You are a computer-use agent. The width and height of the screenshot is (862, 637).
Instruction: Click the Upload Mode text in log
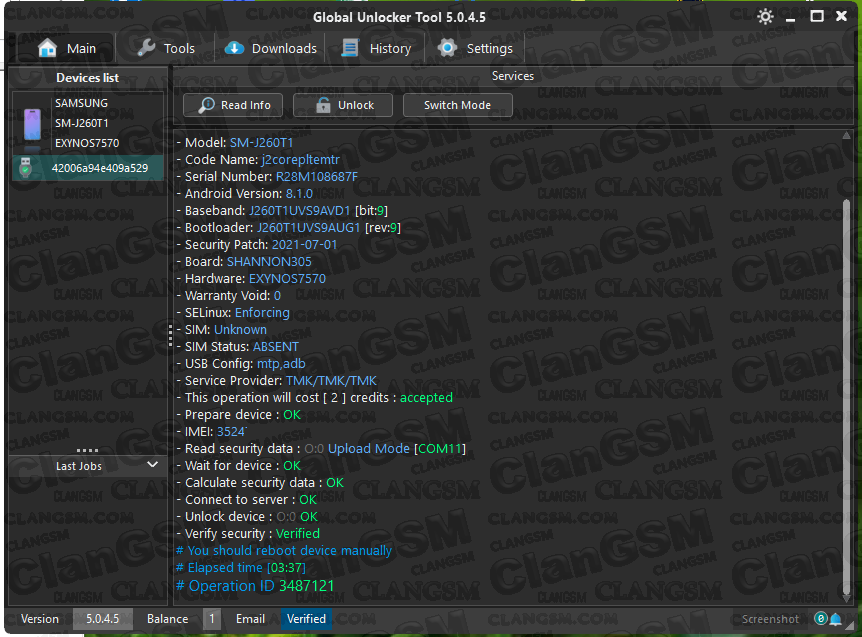tap(368, 448)
